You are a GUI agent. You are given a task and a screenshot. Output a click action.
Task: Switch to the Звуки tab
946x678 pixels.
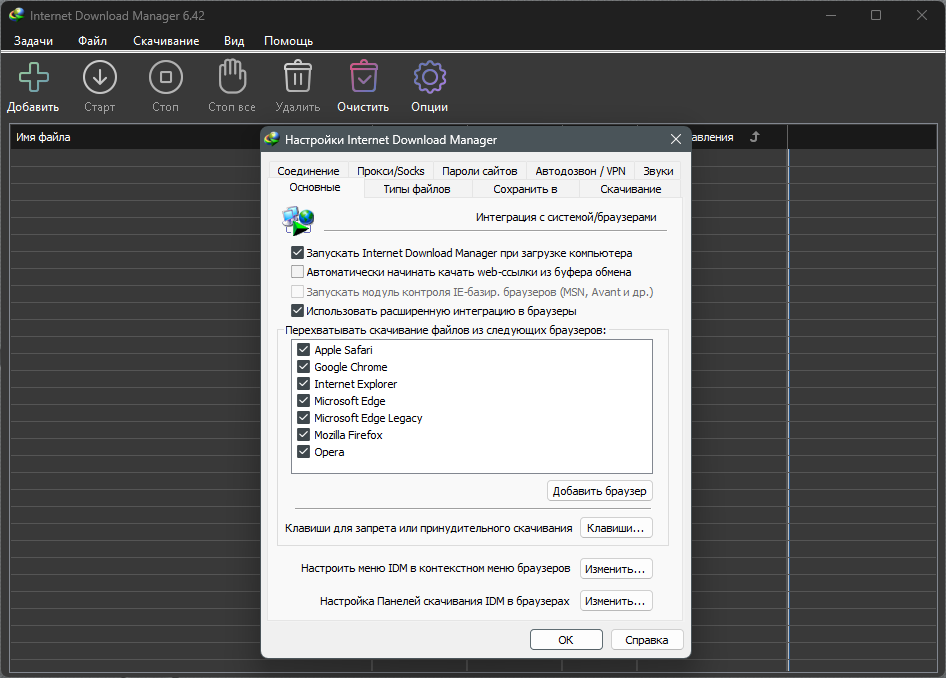click(658, 171)
